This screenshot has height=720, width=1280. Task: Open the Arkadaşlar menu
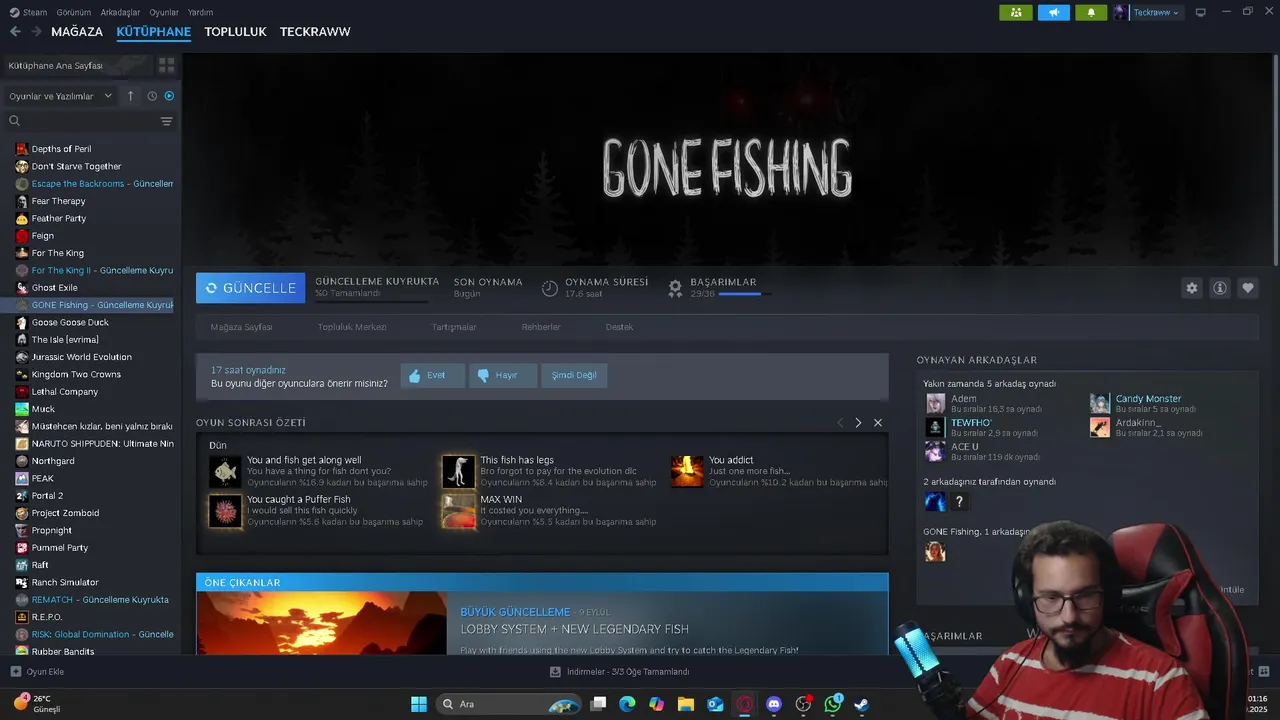coord(120,12)
